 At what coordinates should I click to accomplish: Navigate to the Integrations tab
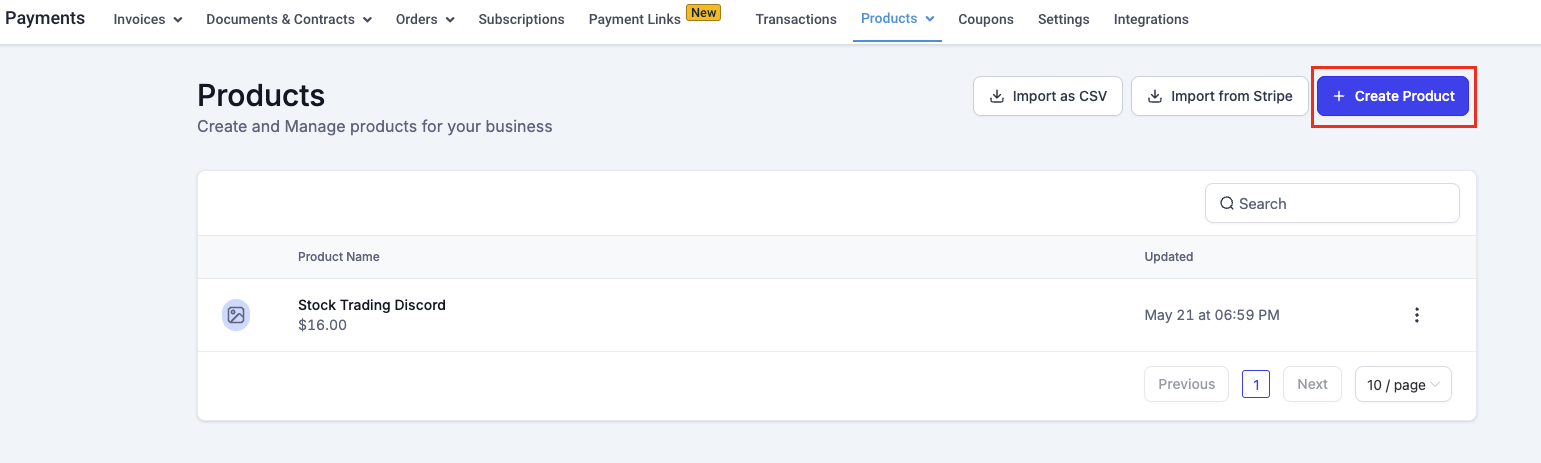click(x=1151, y=19)
